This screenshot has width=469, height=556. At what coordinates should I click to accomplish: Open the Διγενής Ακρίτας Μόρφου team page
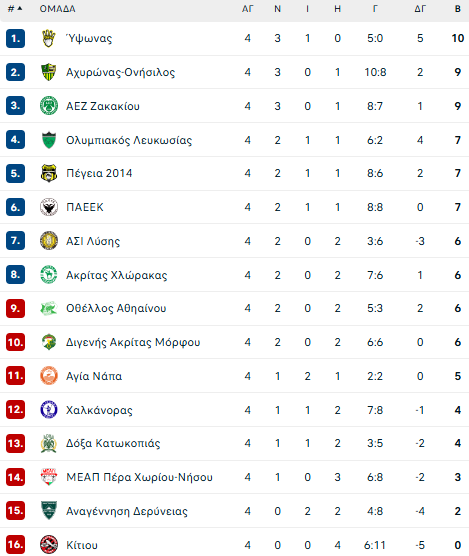[133, 342]
